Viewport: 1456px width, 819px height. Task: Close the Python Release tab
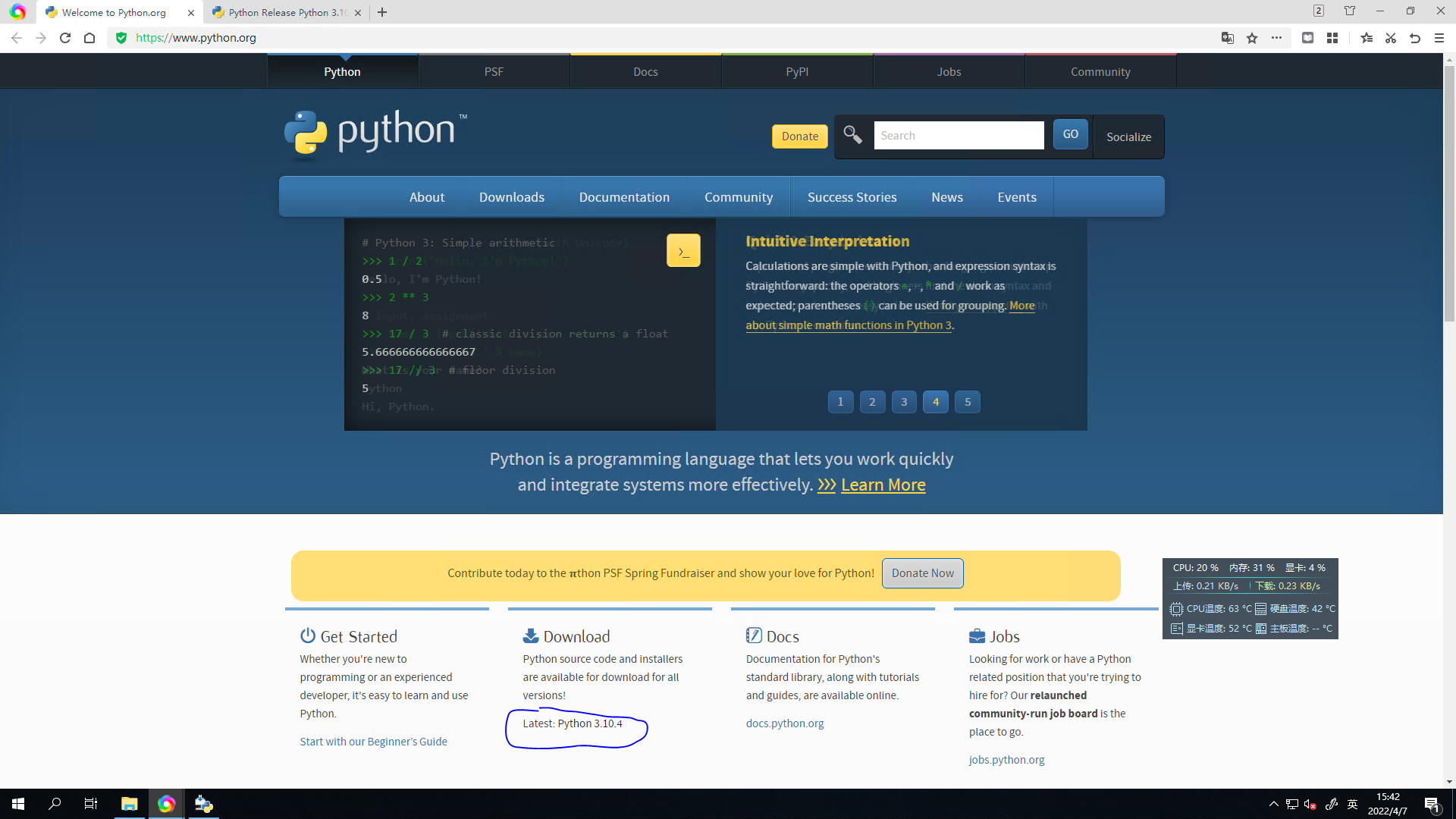[x=358, y=13]
